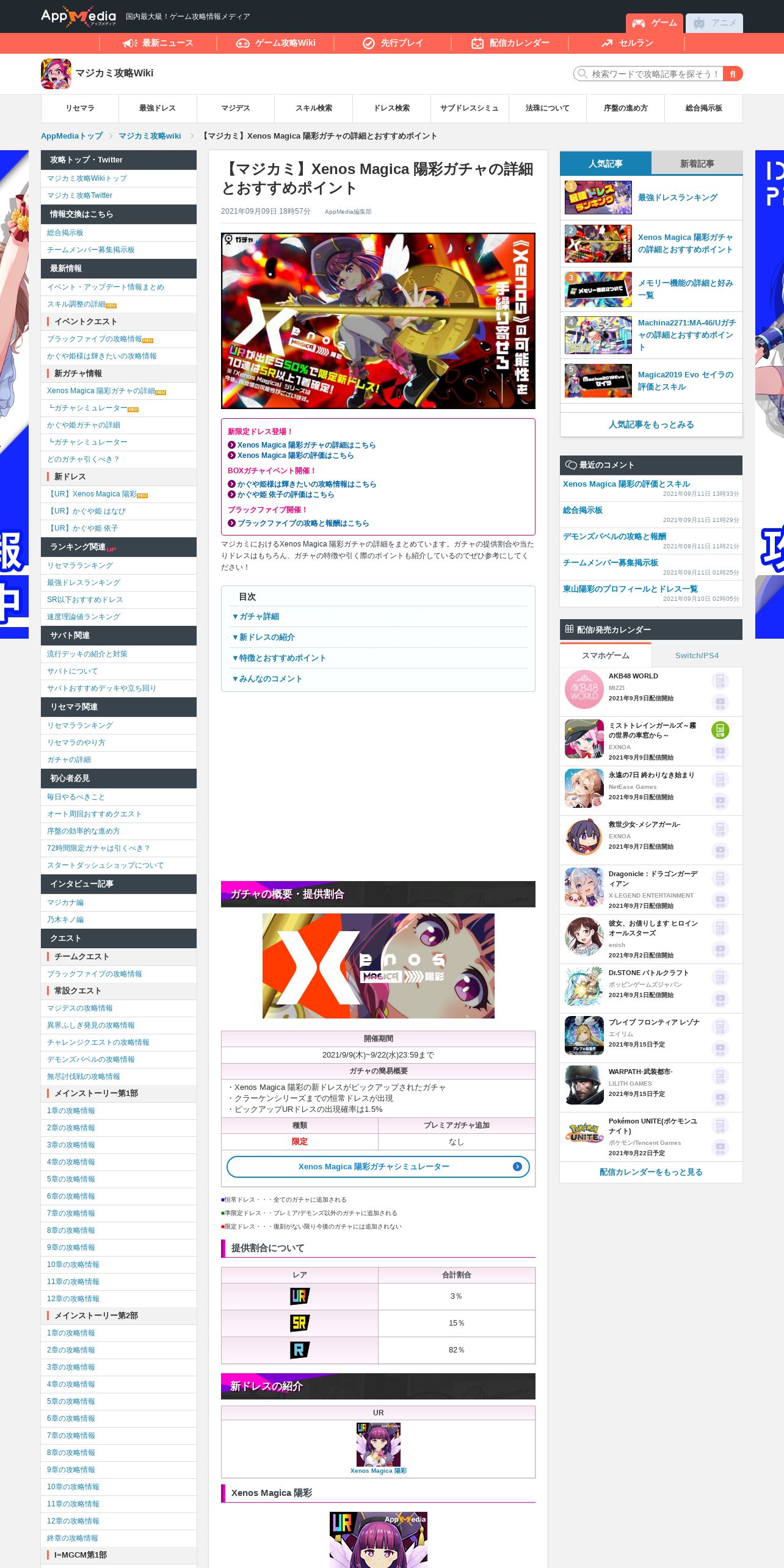Screen dimensions: 784x1568
Task: Click the 永遠の7日 app icon
Action: coord(584,788)
